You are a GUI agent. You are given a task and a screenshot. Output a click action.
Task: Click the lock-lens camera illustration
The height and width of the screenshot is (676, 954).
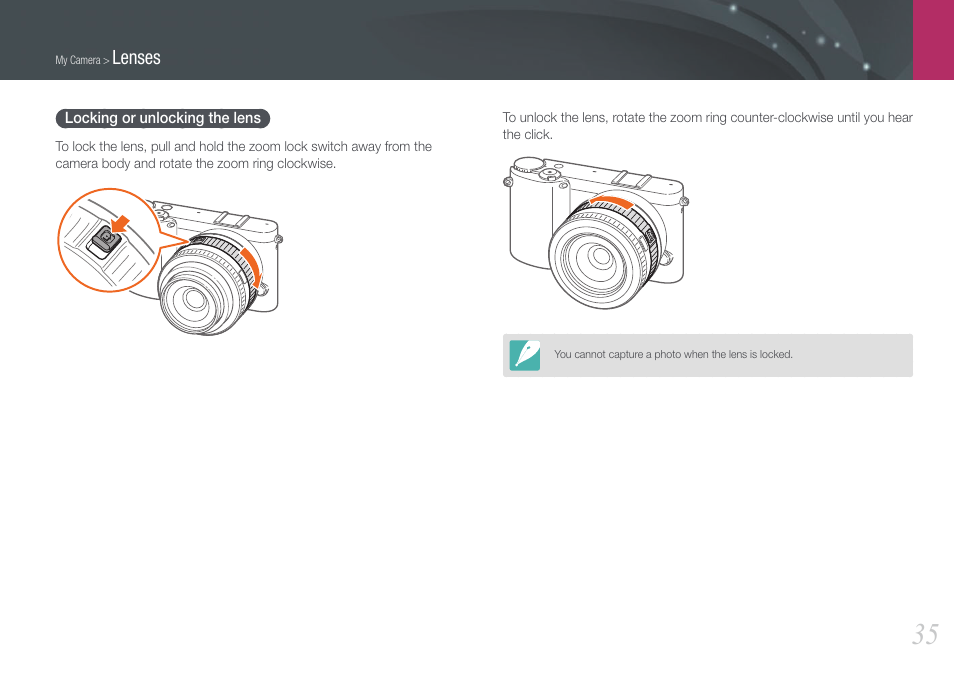[170, 261]
